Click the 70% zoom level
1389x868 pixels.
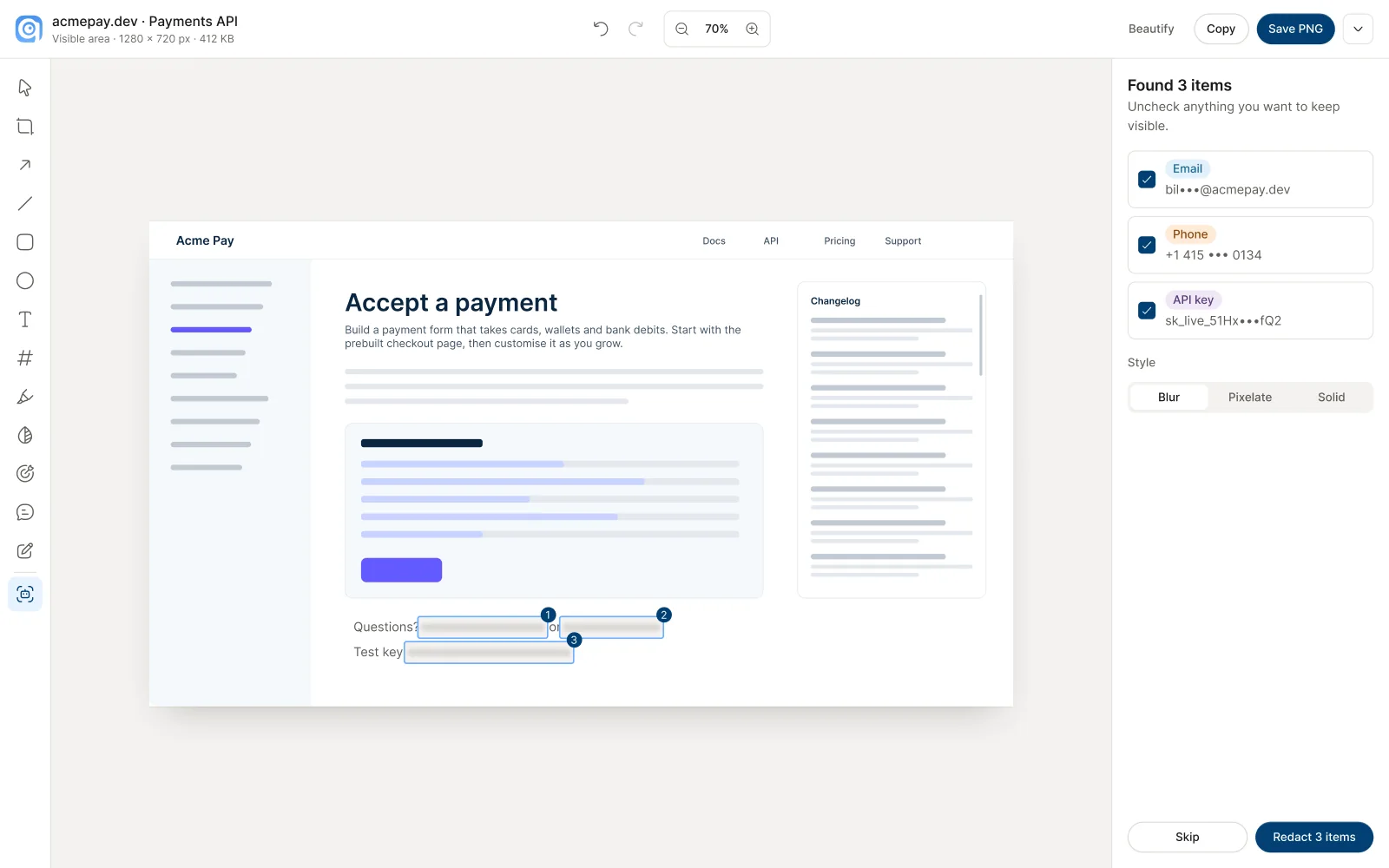click(717, 29)
